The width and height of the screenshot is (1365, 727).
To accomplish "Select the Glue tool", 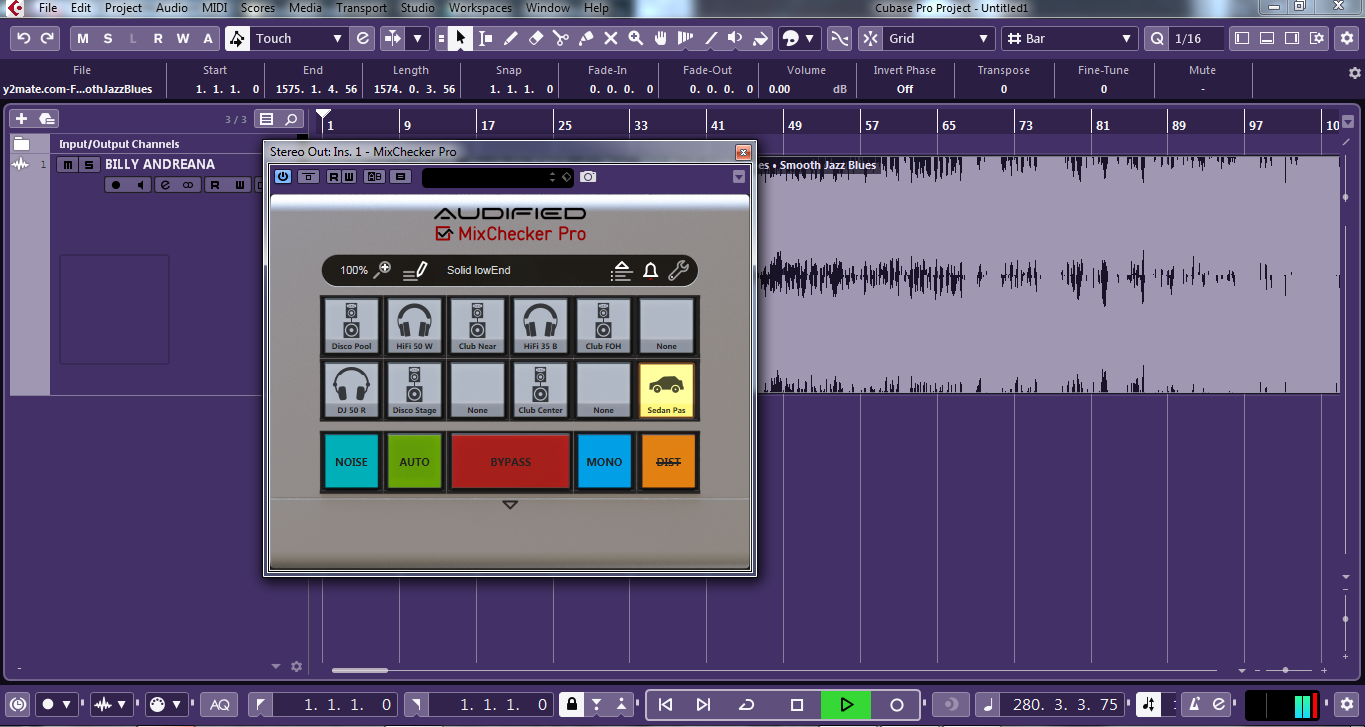I will (585, 38).
